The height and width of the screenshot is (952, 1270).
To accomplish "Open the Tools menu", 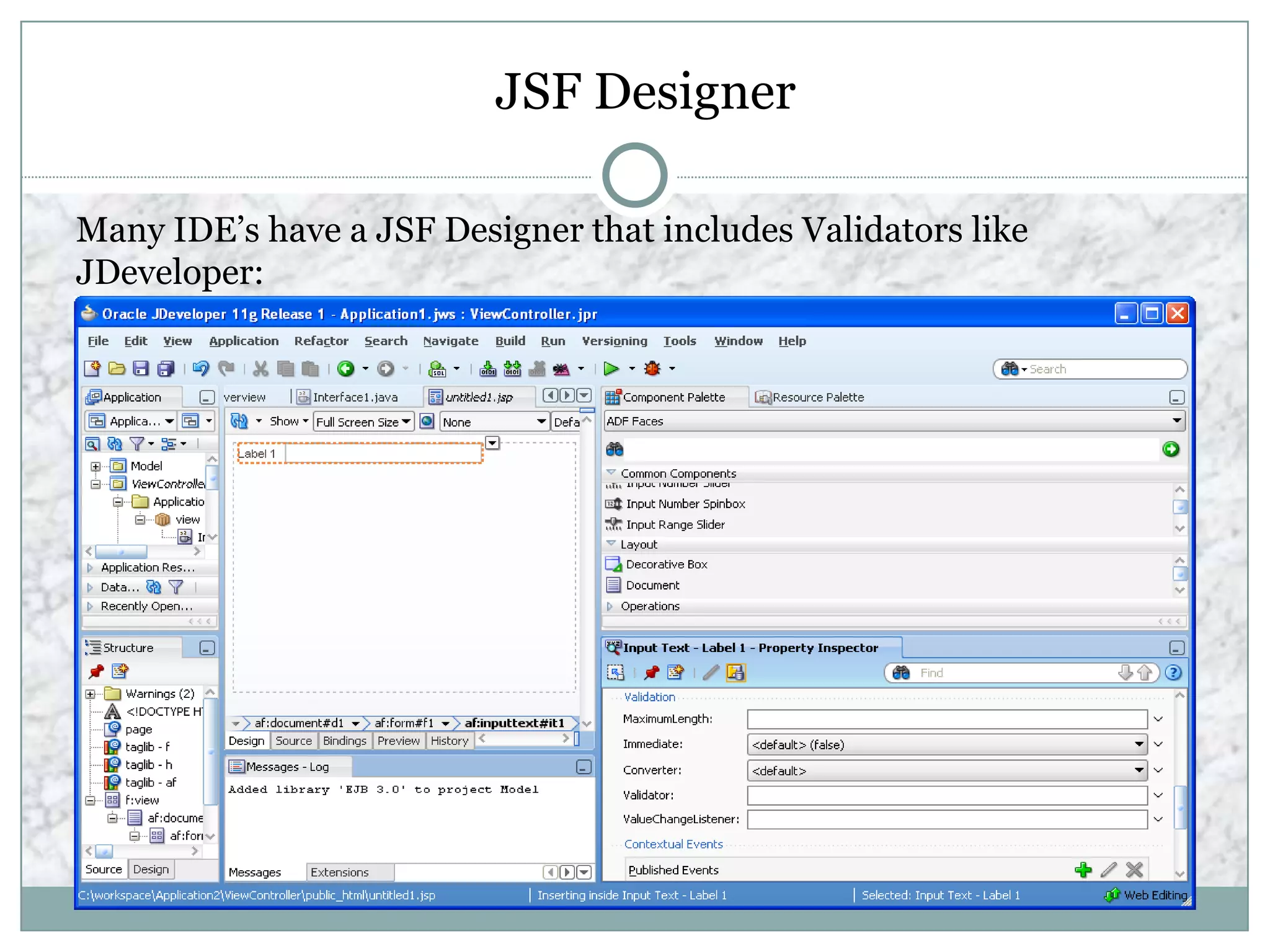I will coord(680,341).
